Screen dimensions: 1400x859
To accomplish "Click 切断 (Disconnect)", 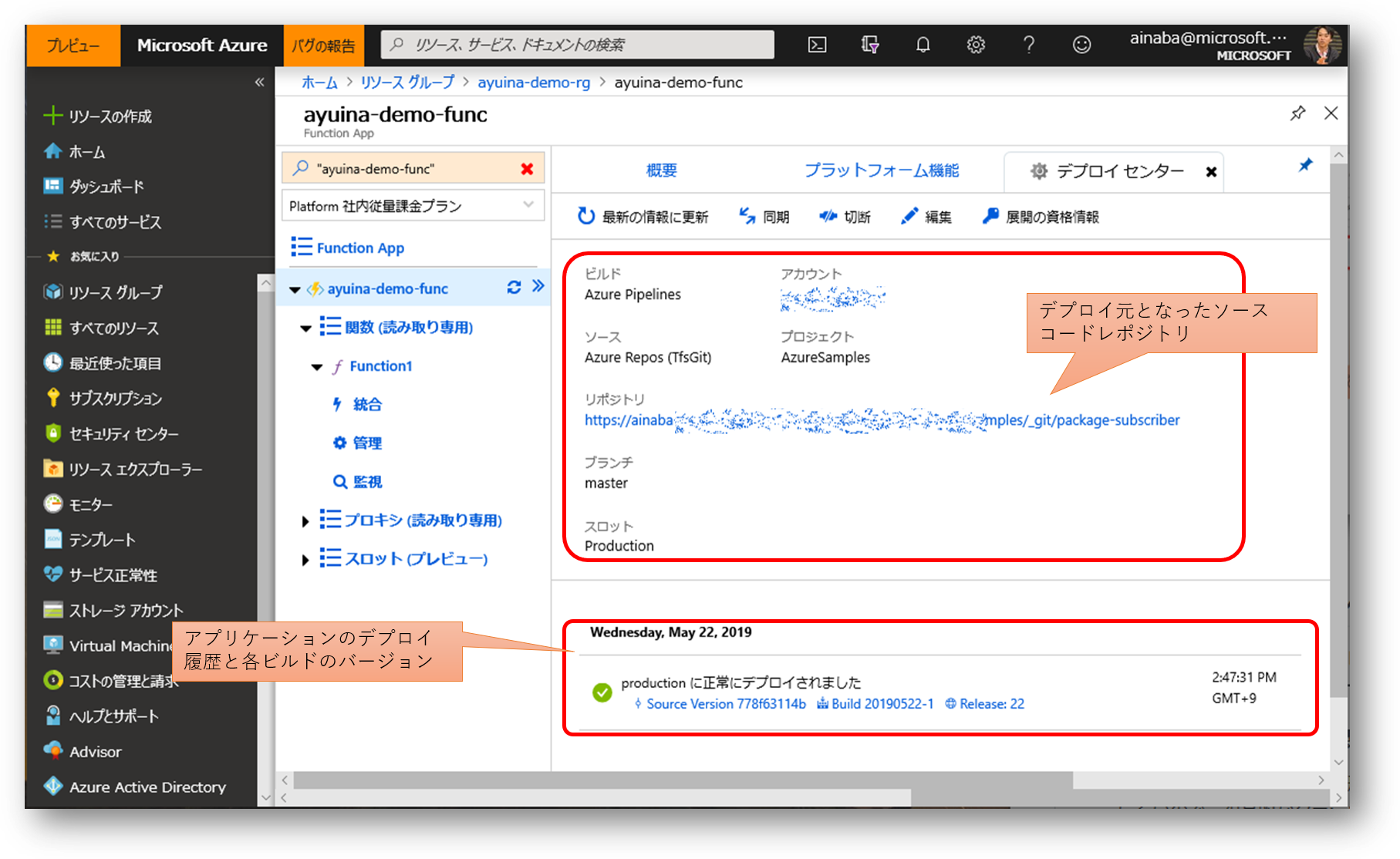I will point(845,217).
